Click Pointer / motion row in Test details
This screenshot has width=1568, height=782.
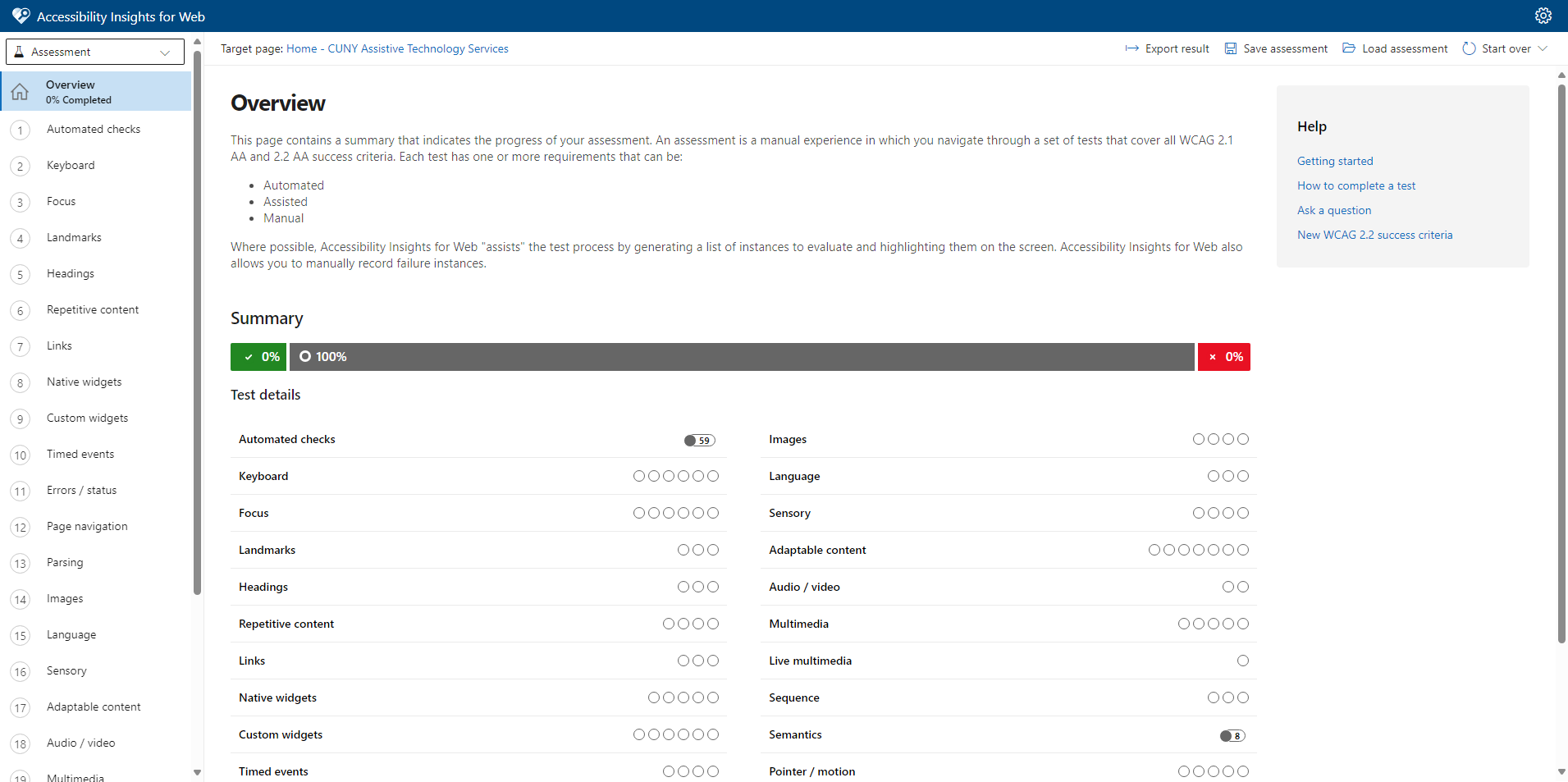click(1008, 770)
